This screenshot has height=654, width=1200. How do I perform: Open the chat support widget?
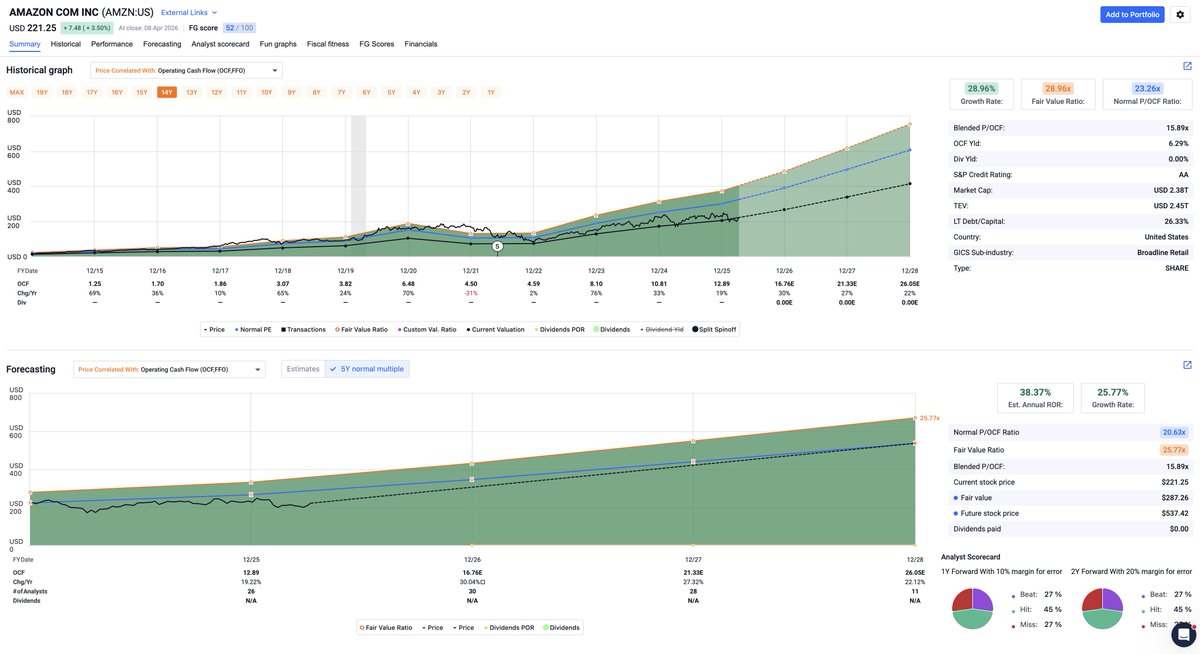click(x=1184, y=634)
